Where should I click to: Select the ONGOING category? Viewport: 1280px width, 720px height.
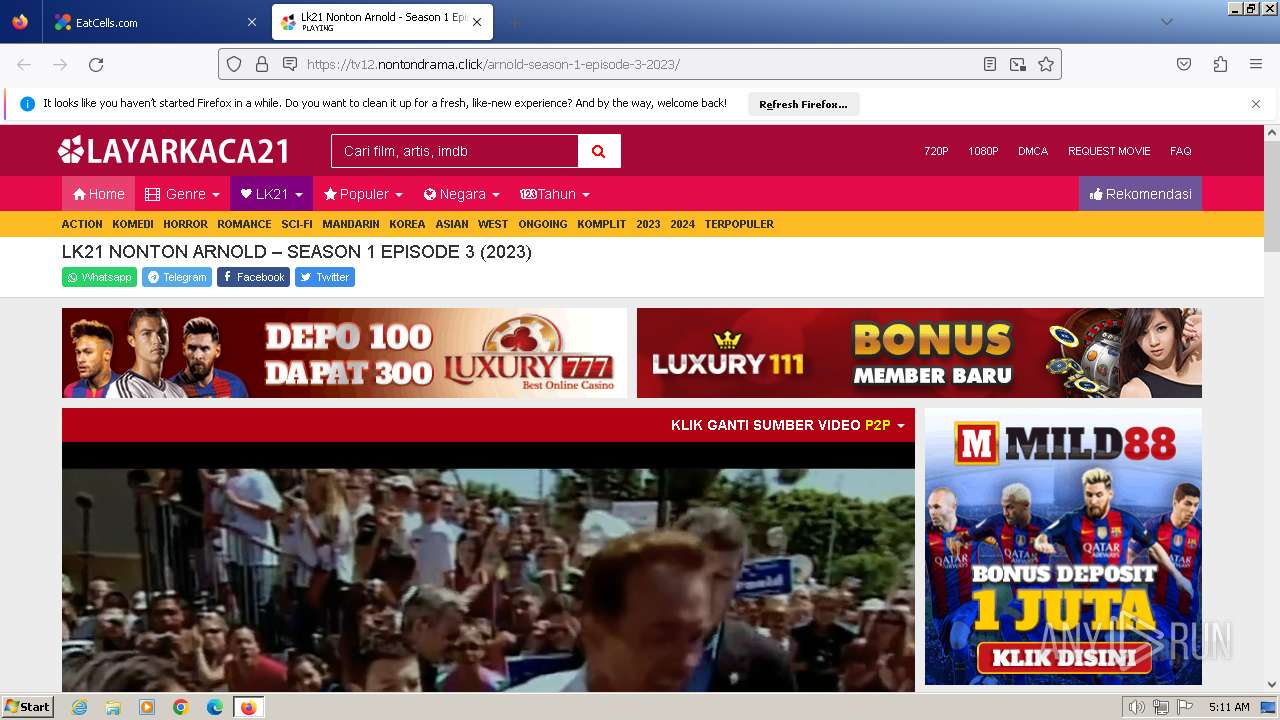click(543, 224)
